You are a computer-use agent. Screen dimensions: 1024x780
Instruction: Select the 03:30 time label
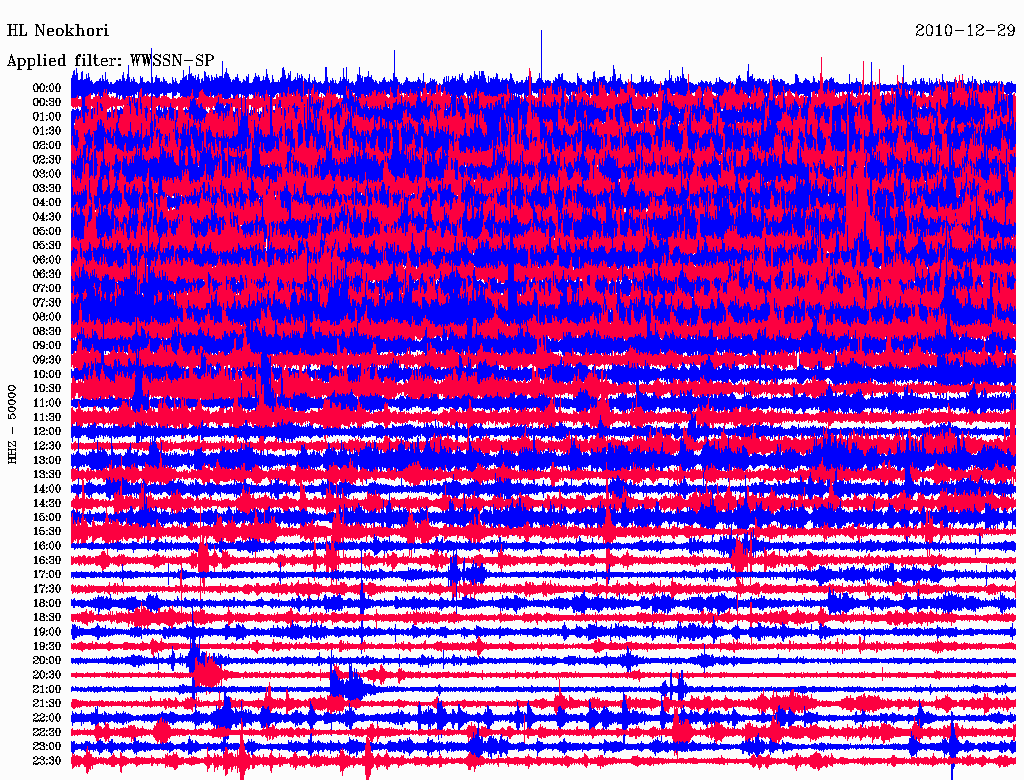tap(47, 188)
